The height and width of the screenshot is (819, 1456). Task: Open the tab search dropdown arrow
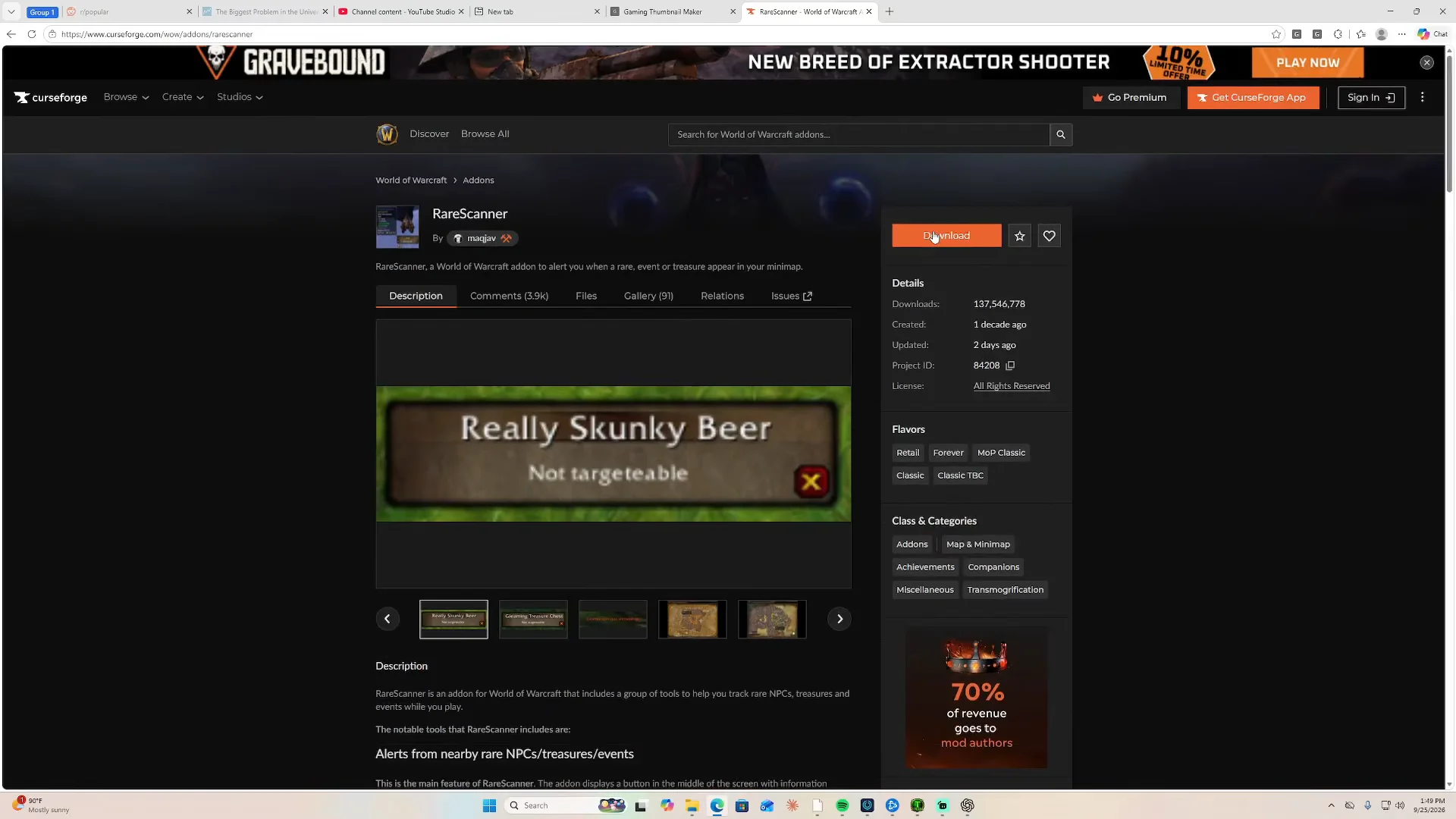[11, 11]
